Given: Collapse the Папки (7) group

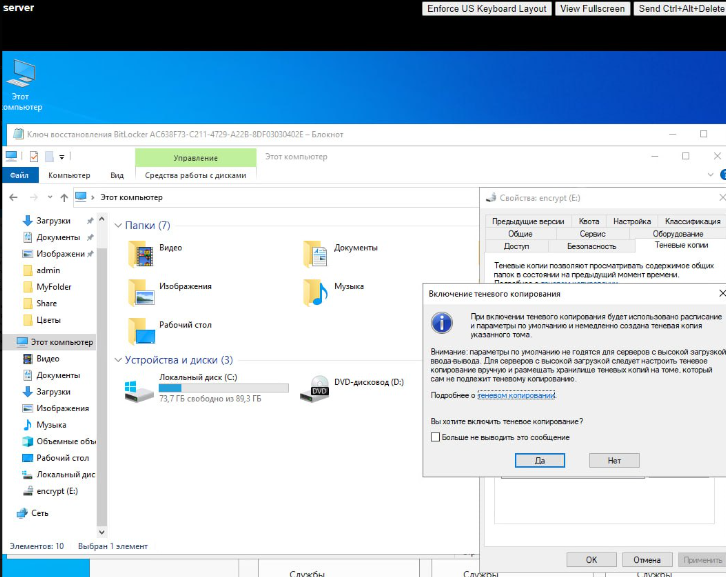Looking at the screenshot, I should point(118,226).
